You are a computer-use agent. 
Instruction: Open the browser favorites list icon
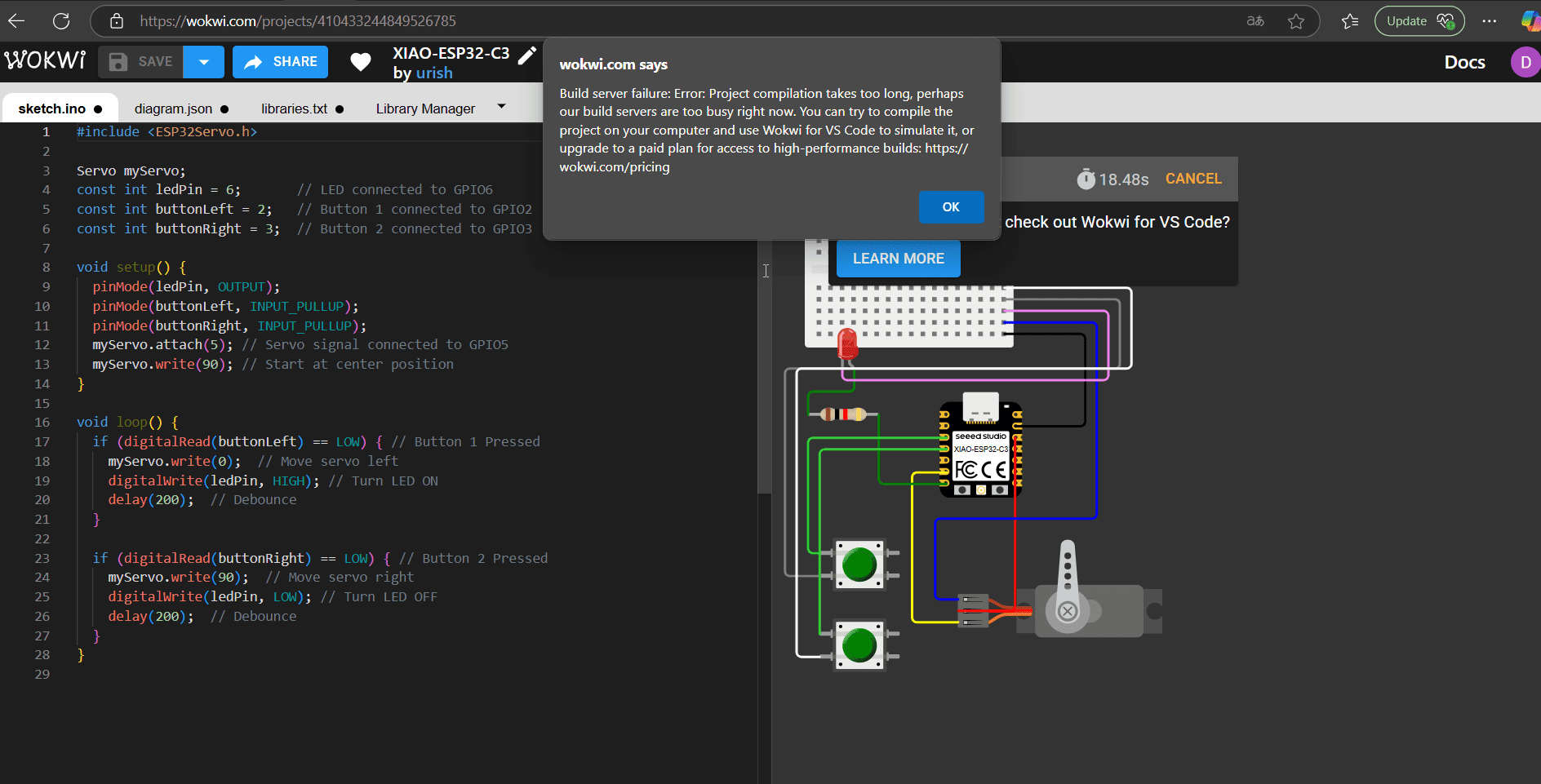[1350, 21]
